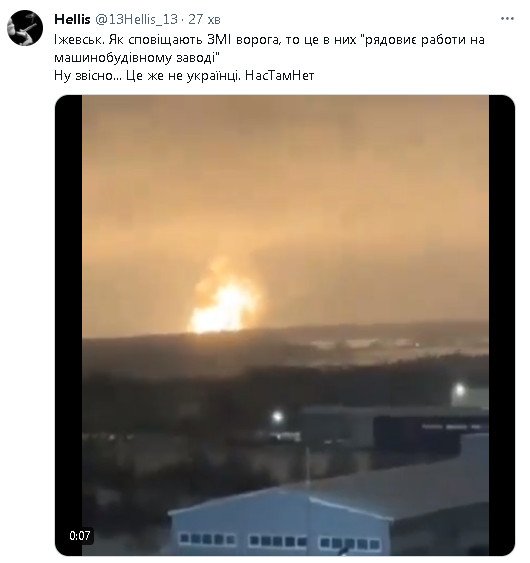Click the quoted text "рядовиє работи на"
This screenshot has height=563, width=530.
click(x=423, y=39)
